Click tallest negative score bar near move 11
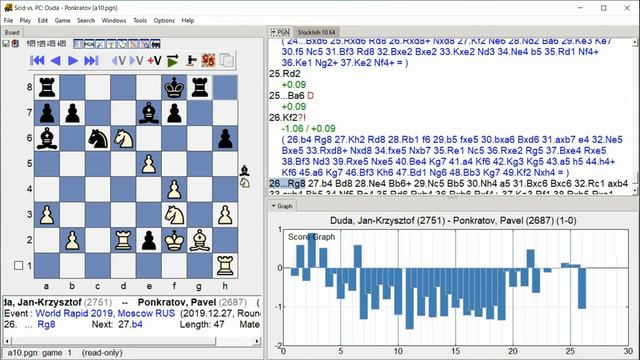This screenshot has width=640, height=360. click(409, 298)
